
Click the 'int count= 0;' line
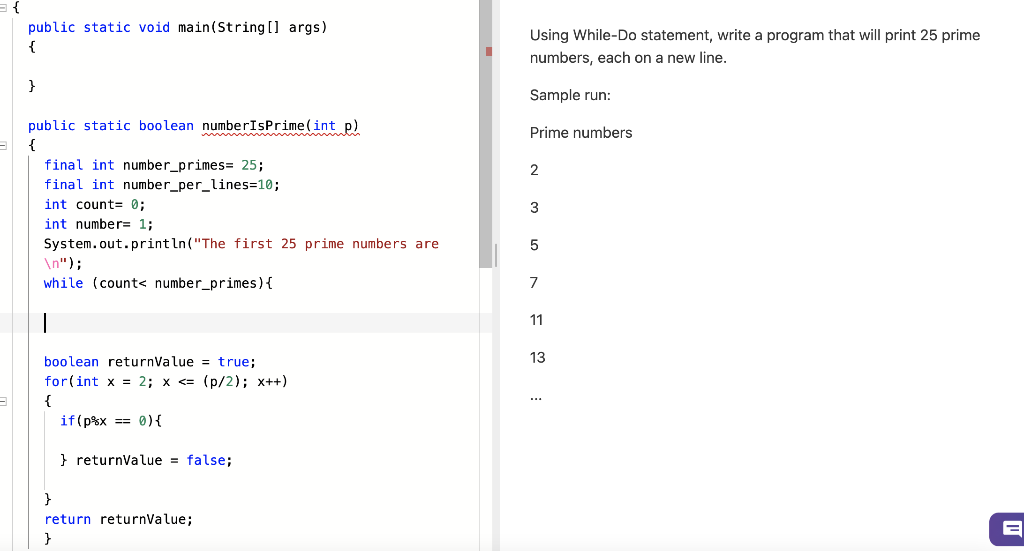pyautogui.click(x=95, y=204)
